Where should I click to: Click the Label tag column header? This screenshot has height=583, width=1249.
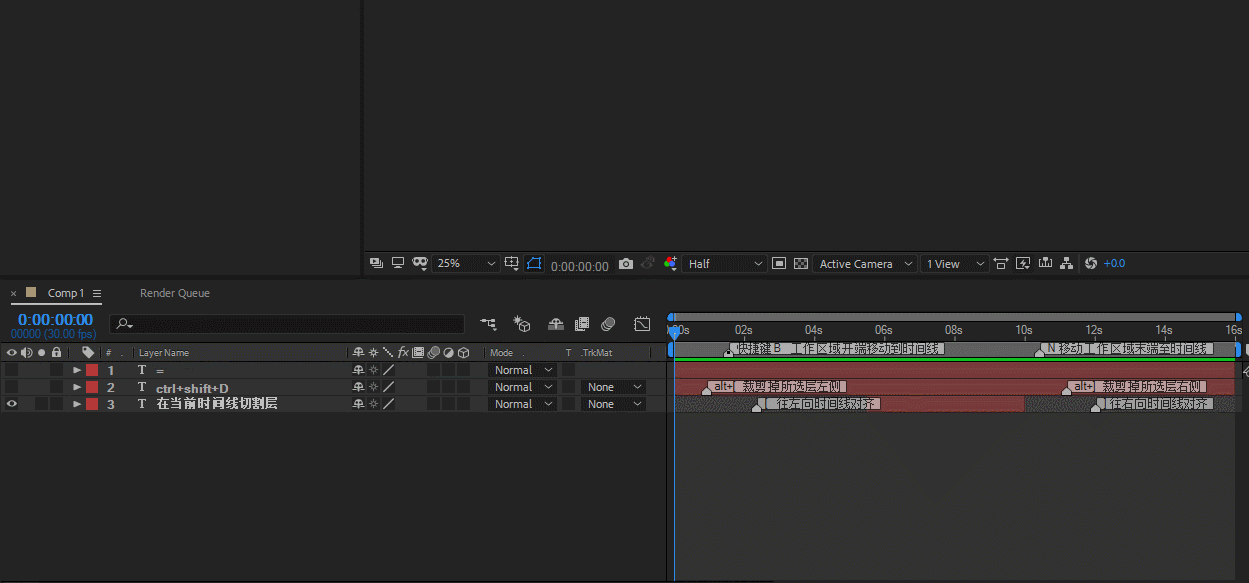coord(88,352)
